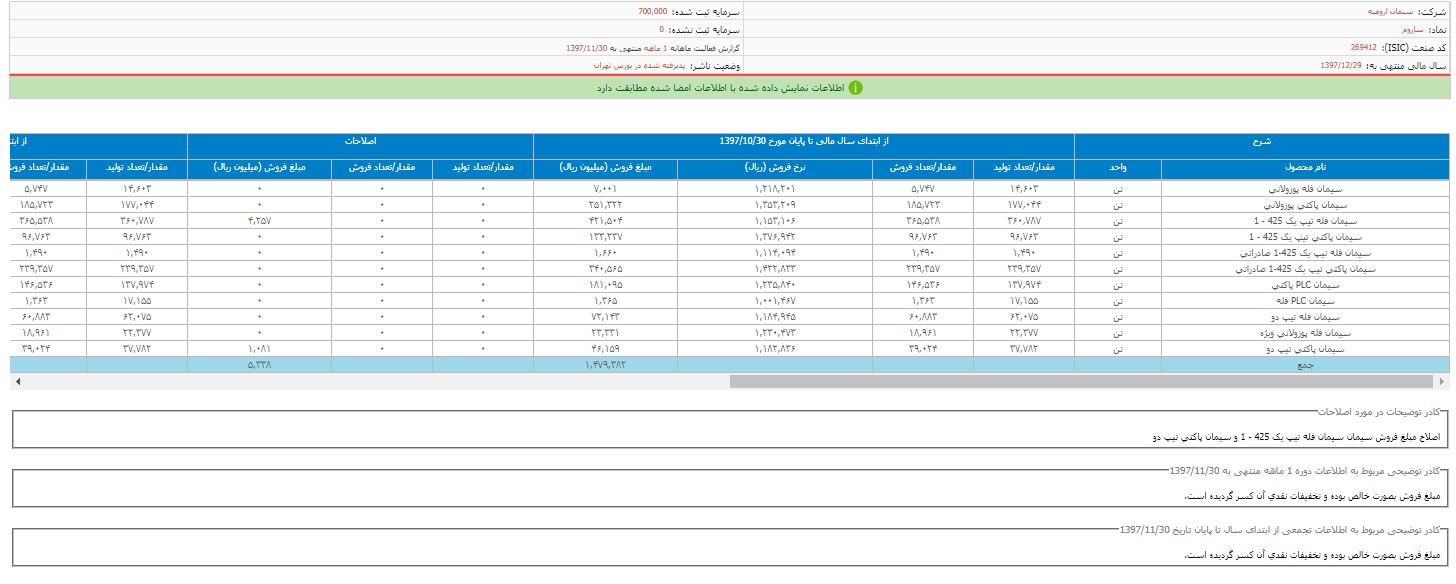Image resolution: width=1456 pixels, height=584 pixels.
Task: Click the sales rate cell ۱,۳۵۳,۲۰۹
Action: 775,203
